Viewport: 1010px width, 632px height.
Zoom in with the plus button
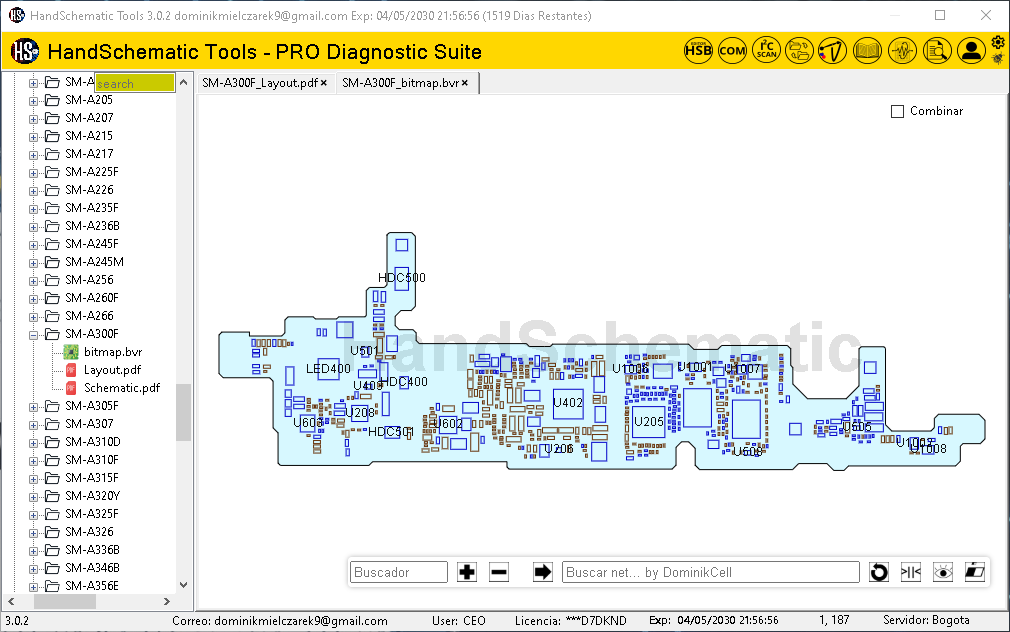pos(467,572)
